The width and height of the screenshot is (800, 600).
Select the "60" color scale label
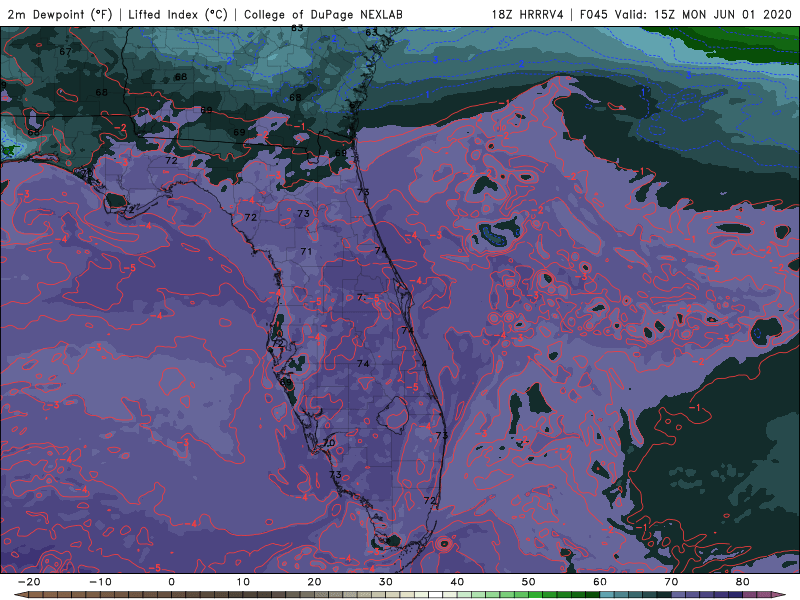tap(600, 582)
